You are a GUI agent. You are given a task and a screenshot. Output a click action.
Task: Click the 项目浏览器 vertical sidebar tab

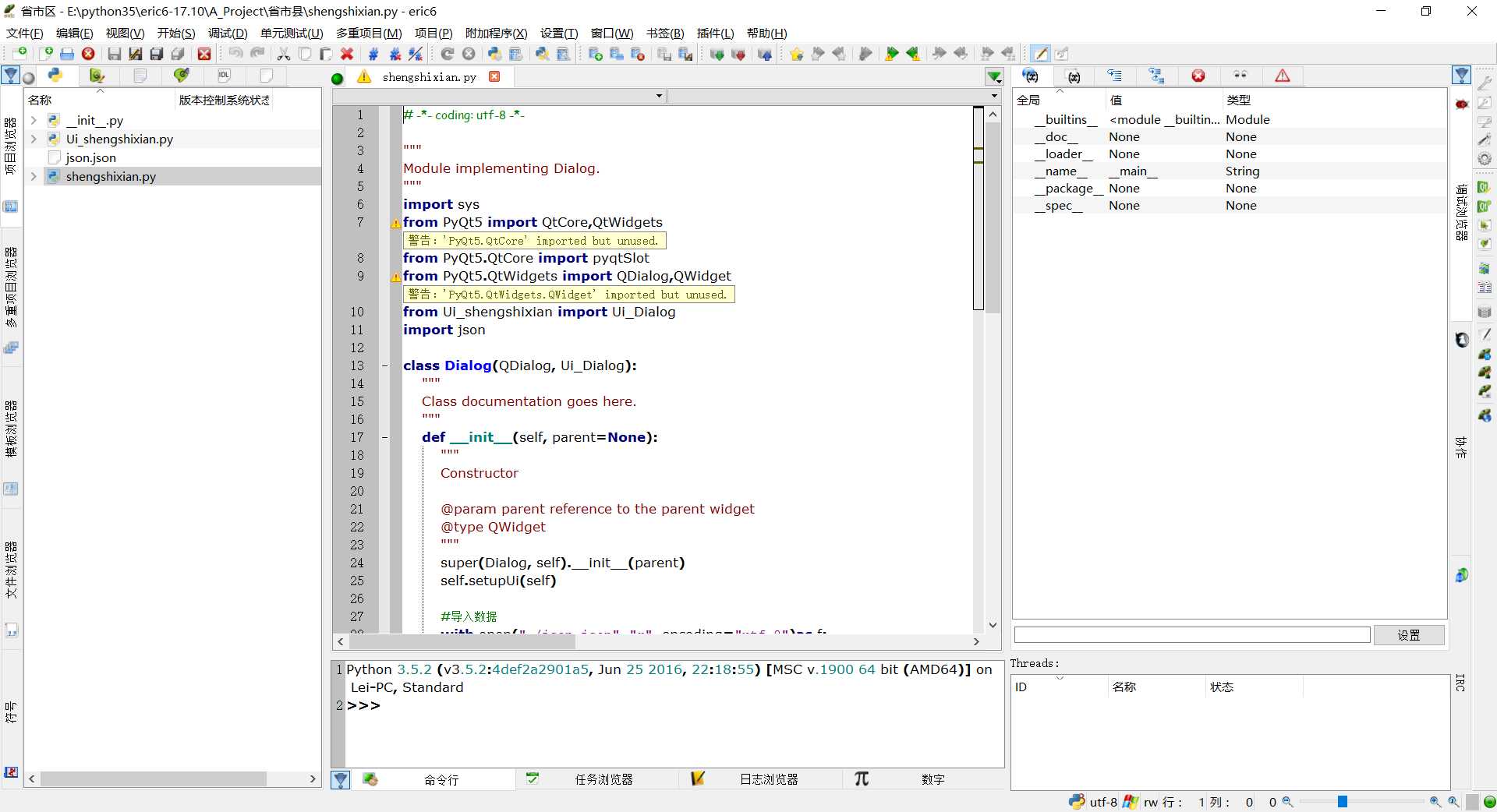[x=11, y=146]
